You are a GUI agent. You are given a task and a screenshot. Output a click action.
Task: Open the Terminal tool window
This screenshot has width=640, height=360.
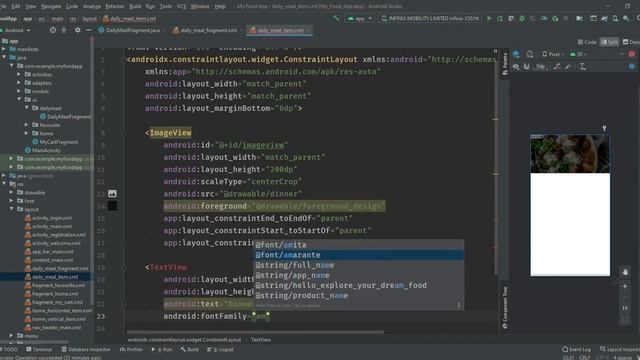click(39, 349)
